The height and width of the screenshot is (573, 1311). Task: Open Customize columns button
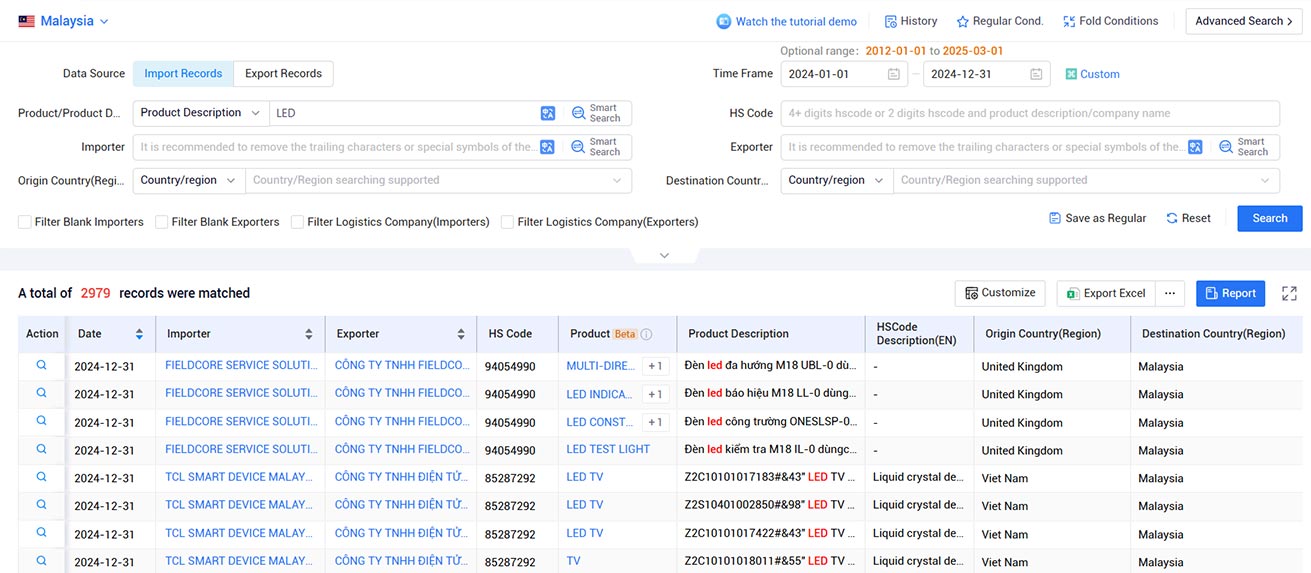(x=1000, y=293)
